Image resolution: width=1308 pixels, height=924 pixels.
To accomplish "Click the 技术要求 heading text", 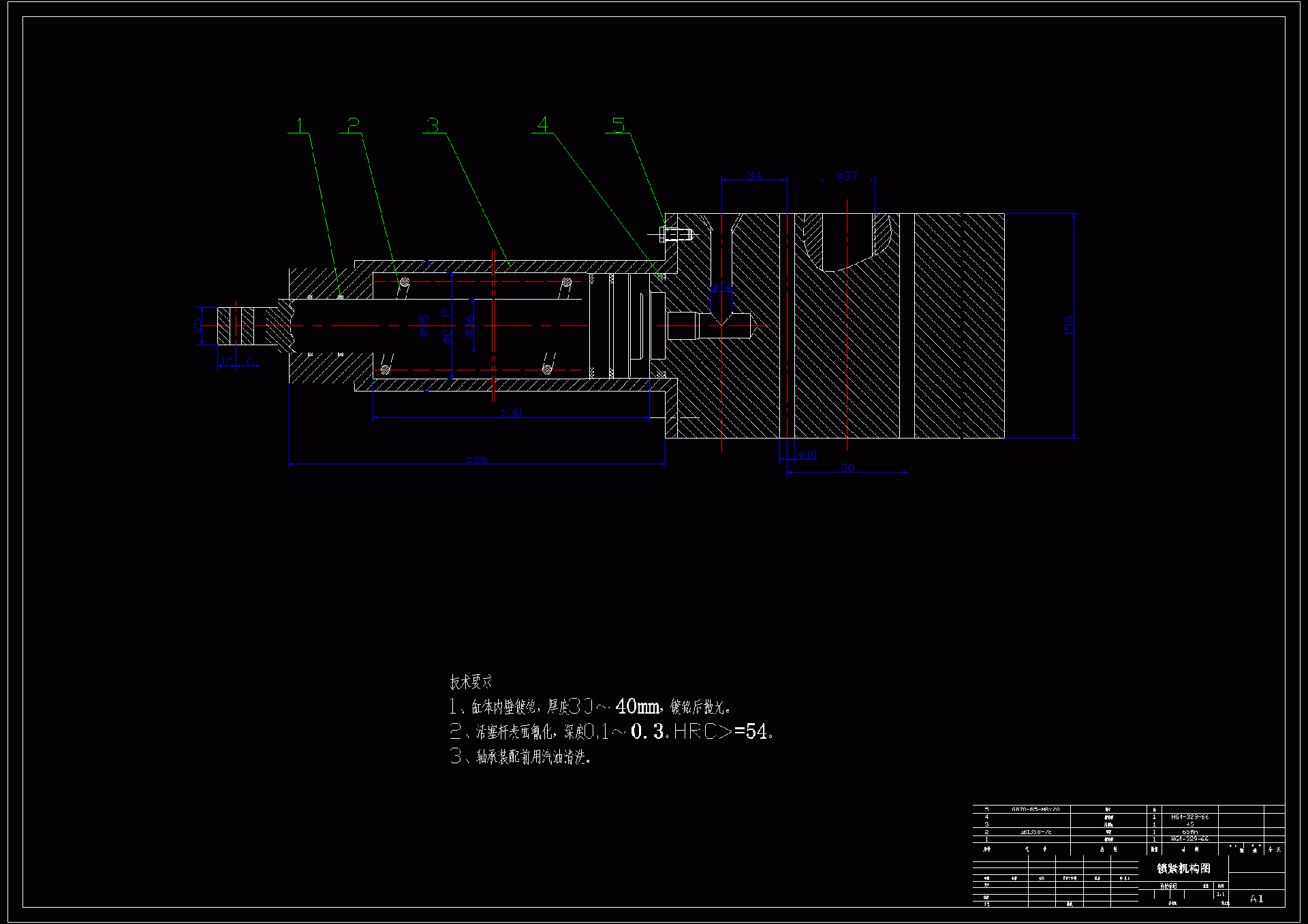I will (x=471, y=682).
